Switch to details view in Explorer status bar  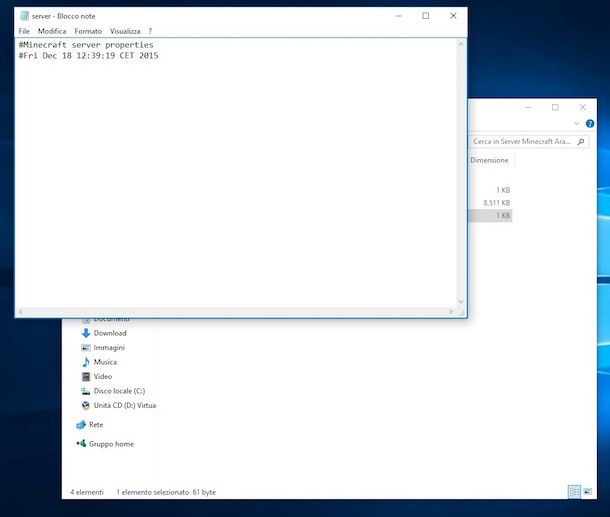(574, 492)
